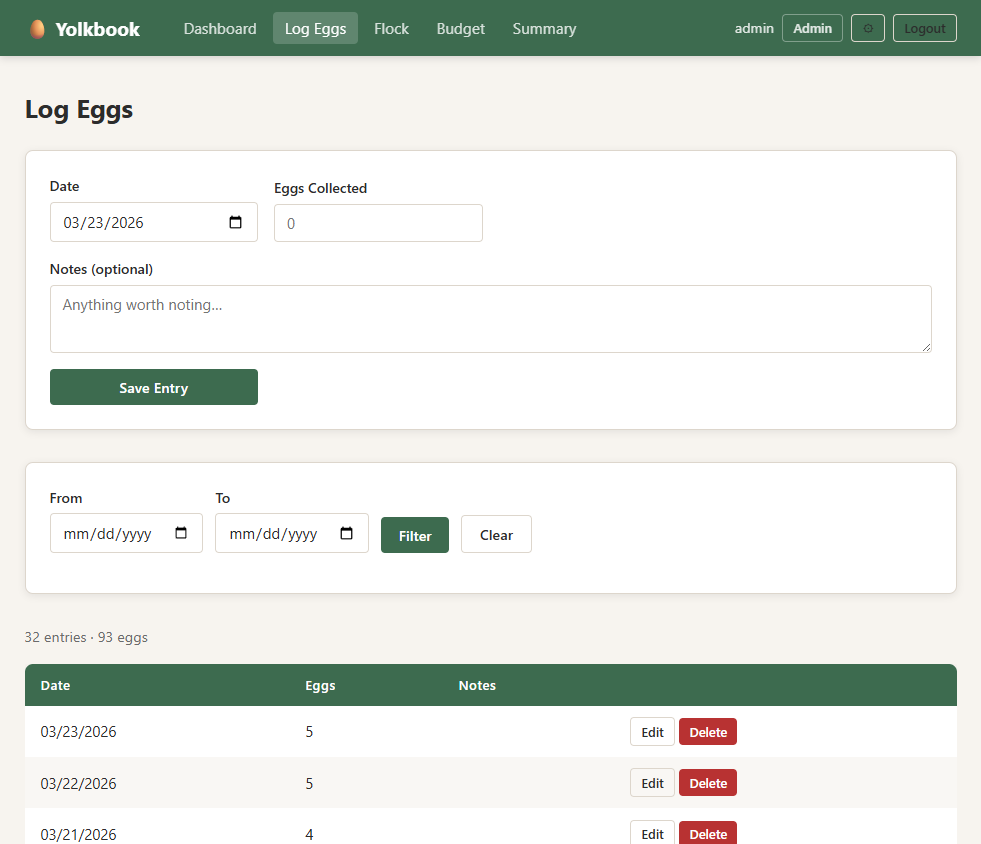Open the calendar picker on the Date field
Image resolution: width=981 pixels, height=844 pixels.
pyautogui.click(x=237, y=221)
